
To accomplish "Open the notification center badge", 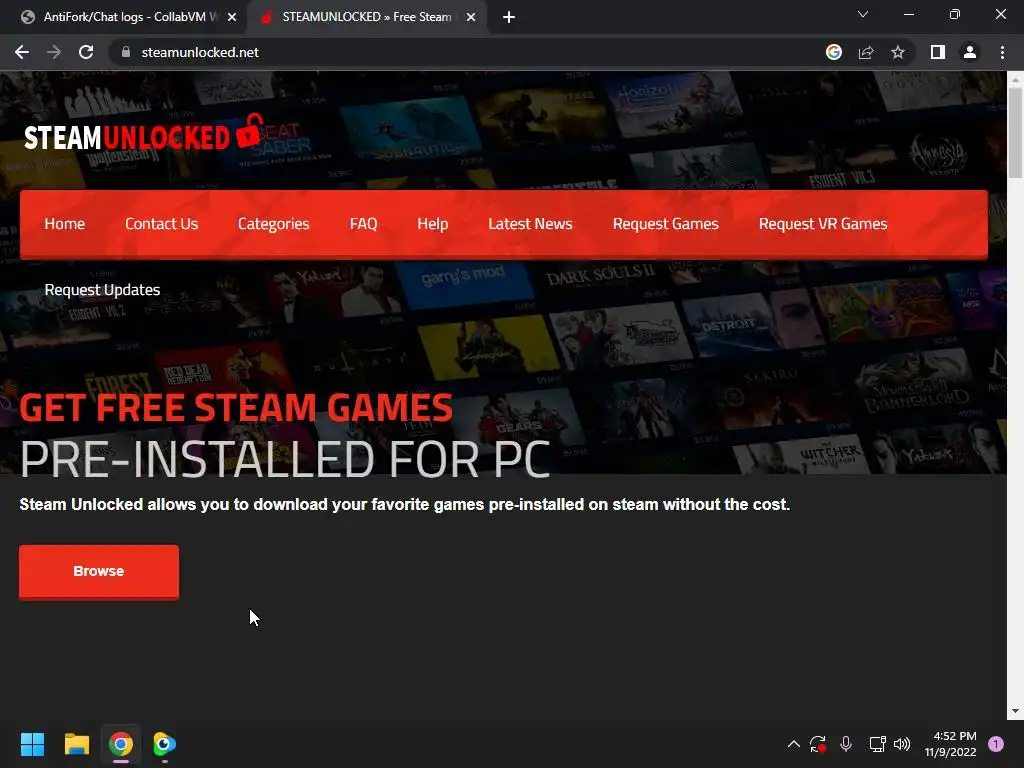I will click(996, 744).
